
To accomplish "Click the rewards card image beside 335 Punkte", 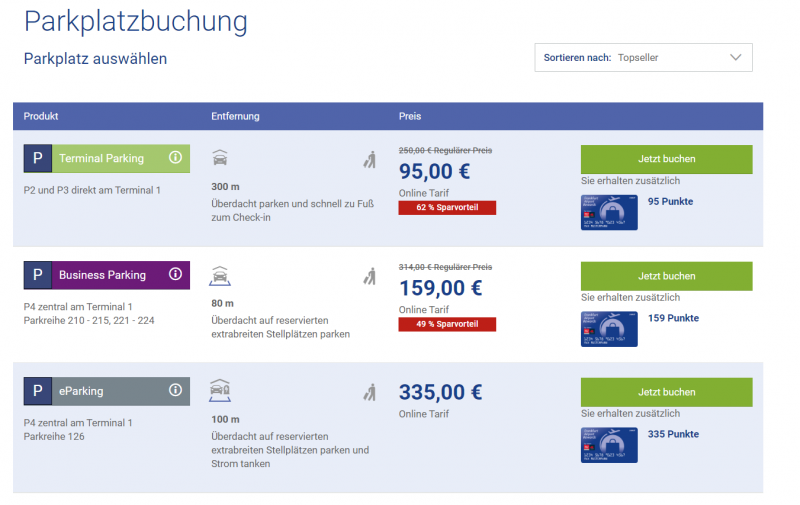I will [609, 445].
